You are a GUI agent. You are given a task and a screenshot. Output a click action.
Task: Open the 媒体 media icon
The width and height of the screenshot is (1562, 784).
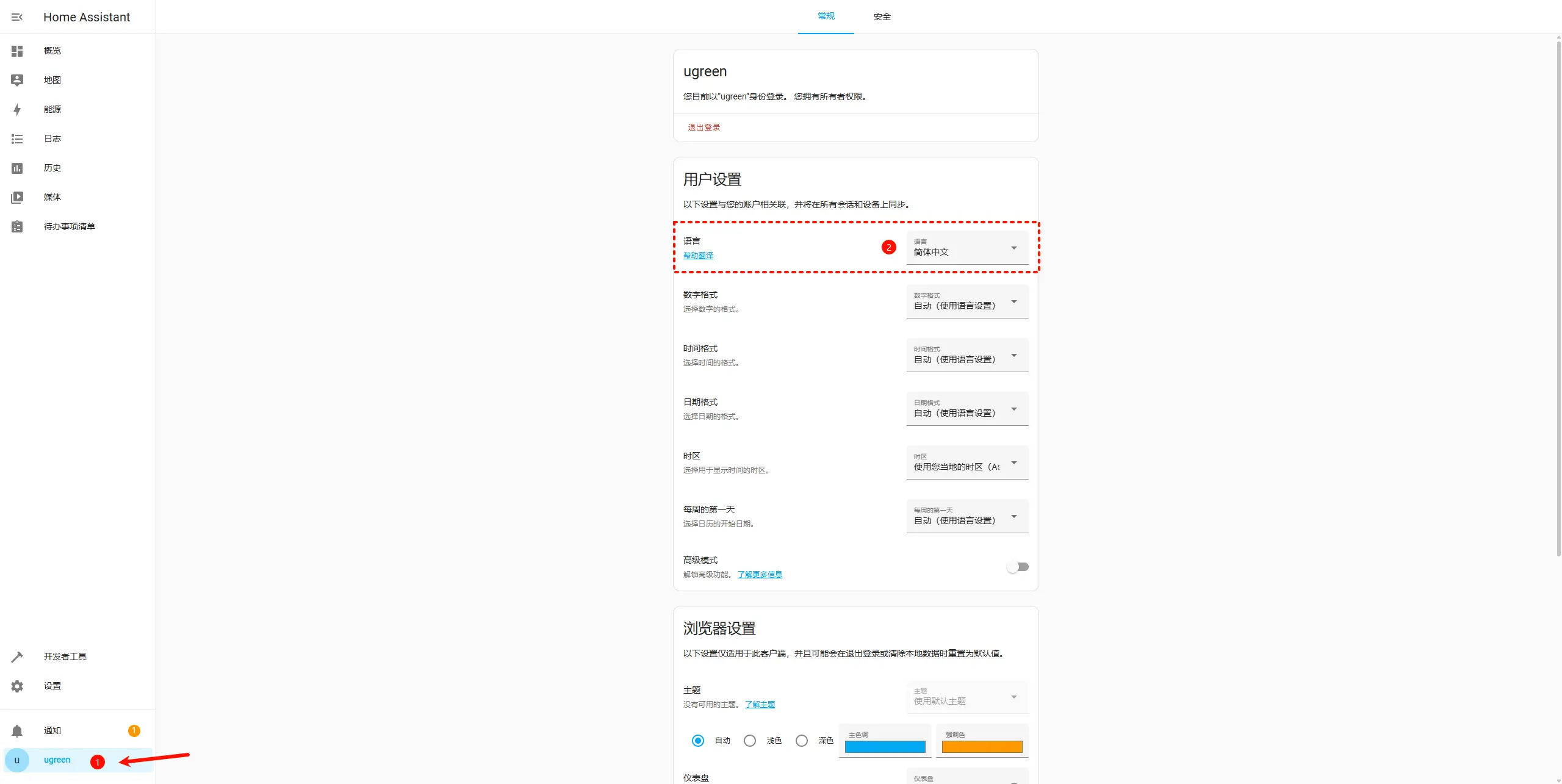pos(17,197)
